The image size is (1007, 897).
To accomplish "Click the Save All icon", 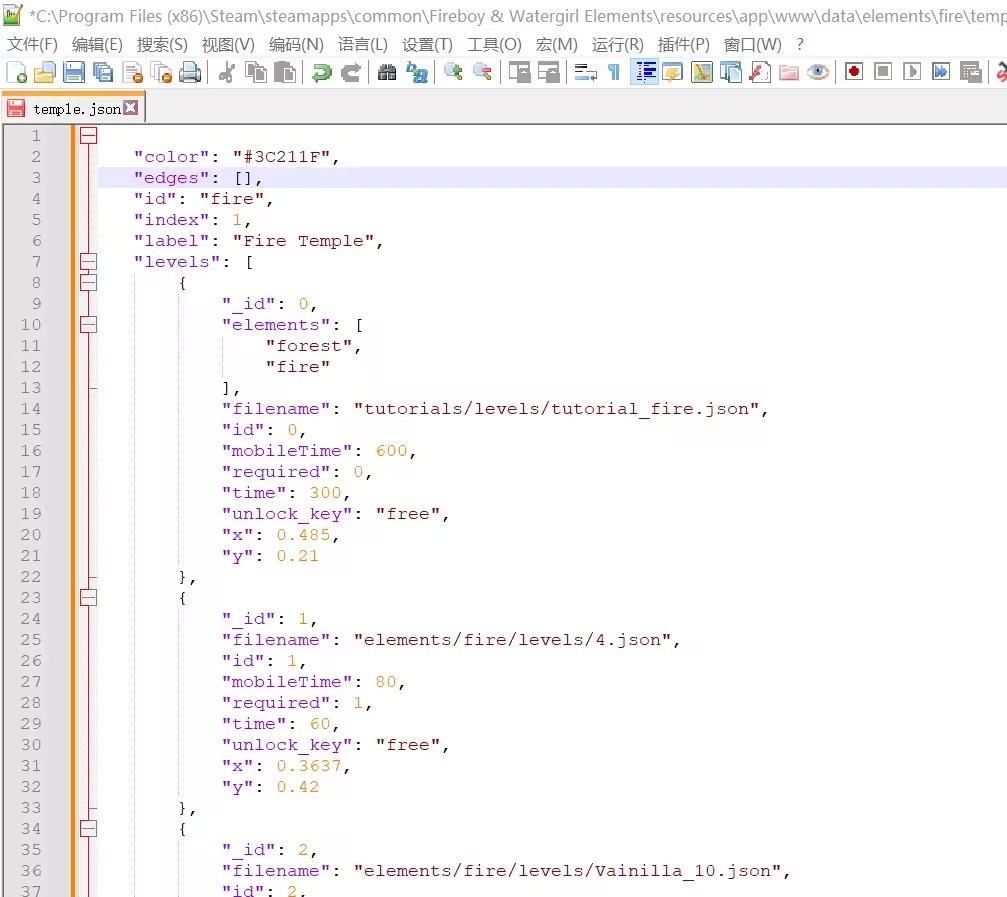I will pyautogui.click(x=103, y=73).
